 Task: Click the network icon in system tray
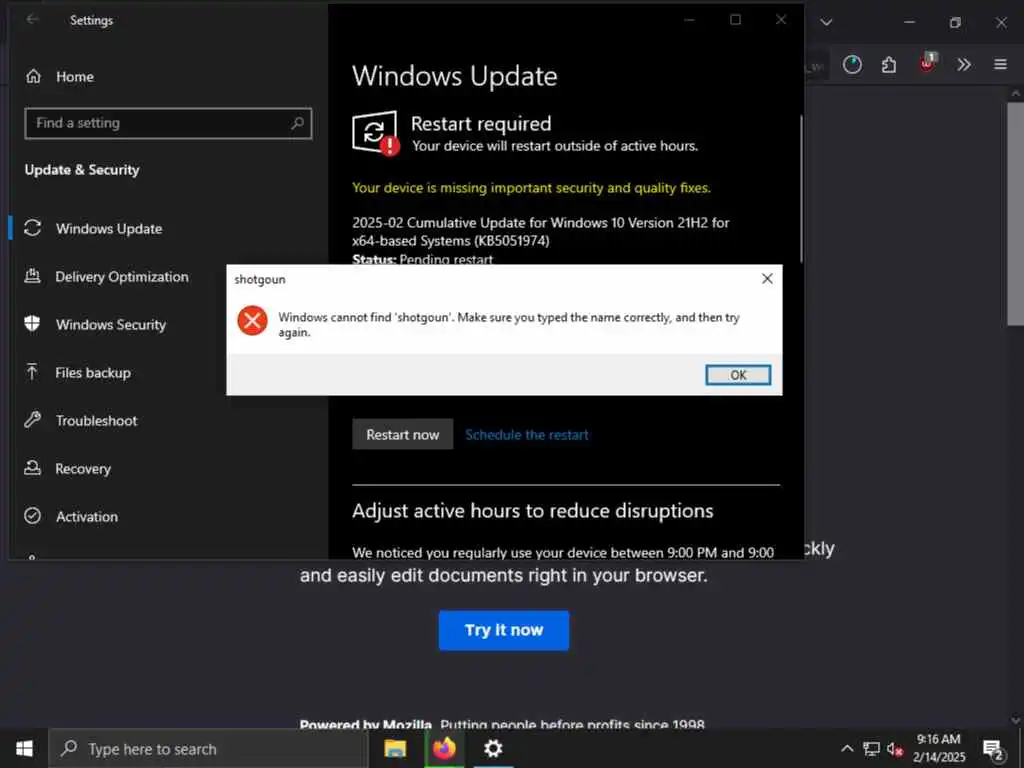871,748
